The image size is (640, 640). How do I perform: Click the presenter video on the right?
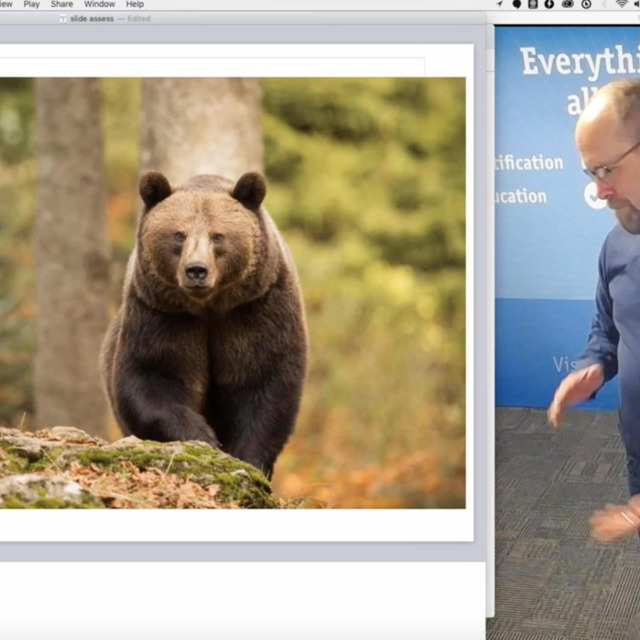pos(565,330)
